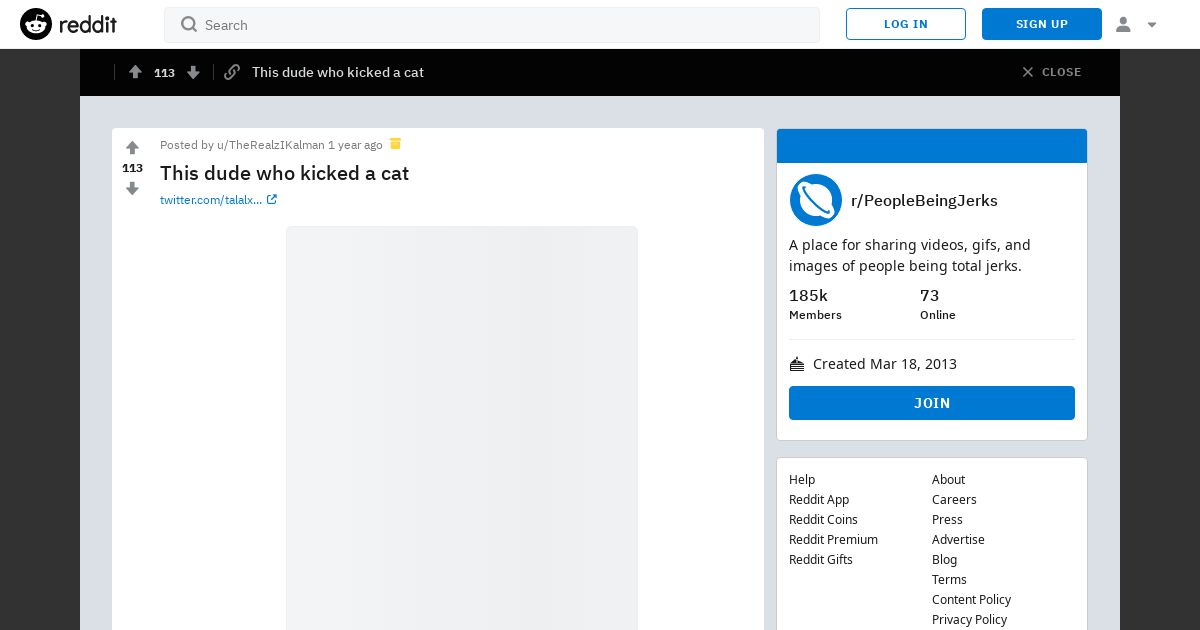
Task: Click the 73 Online count
Action: point(938,304)
